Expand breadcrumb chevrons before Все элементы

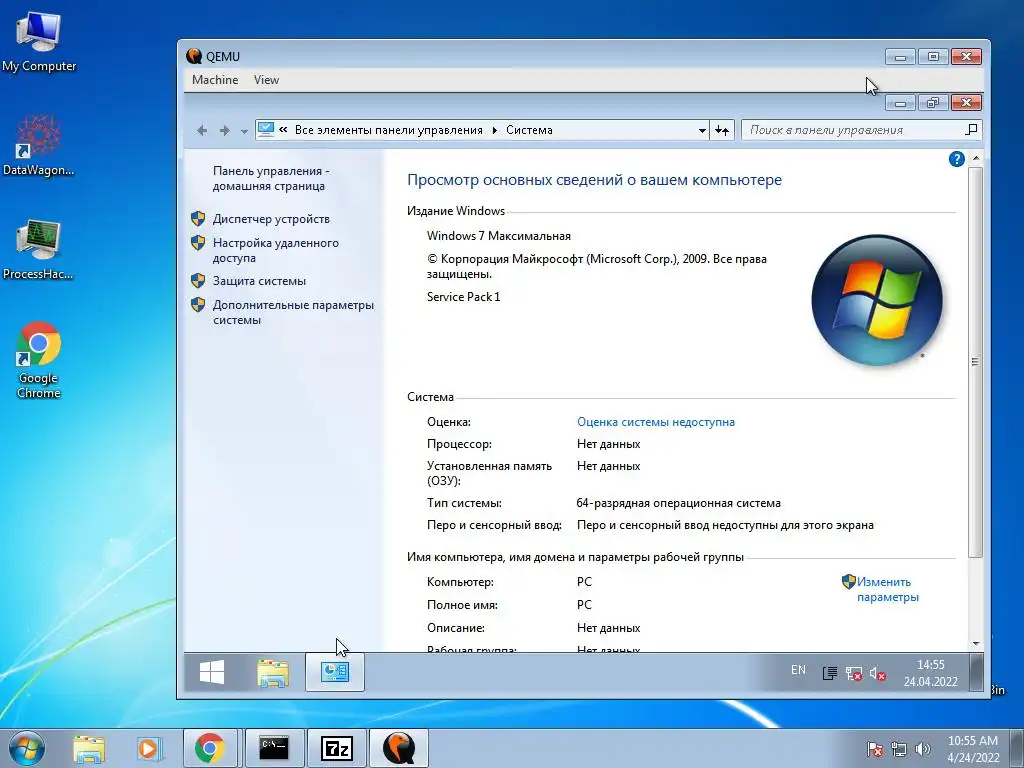point(283,129)
